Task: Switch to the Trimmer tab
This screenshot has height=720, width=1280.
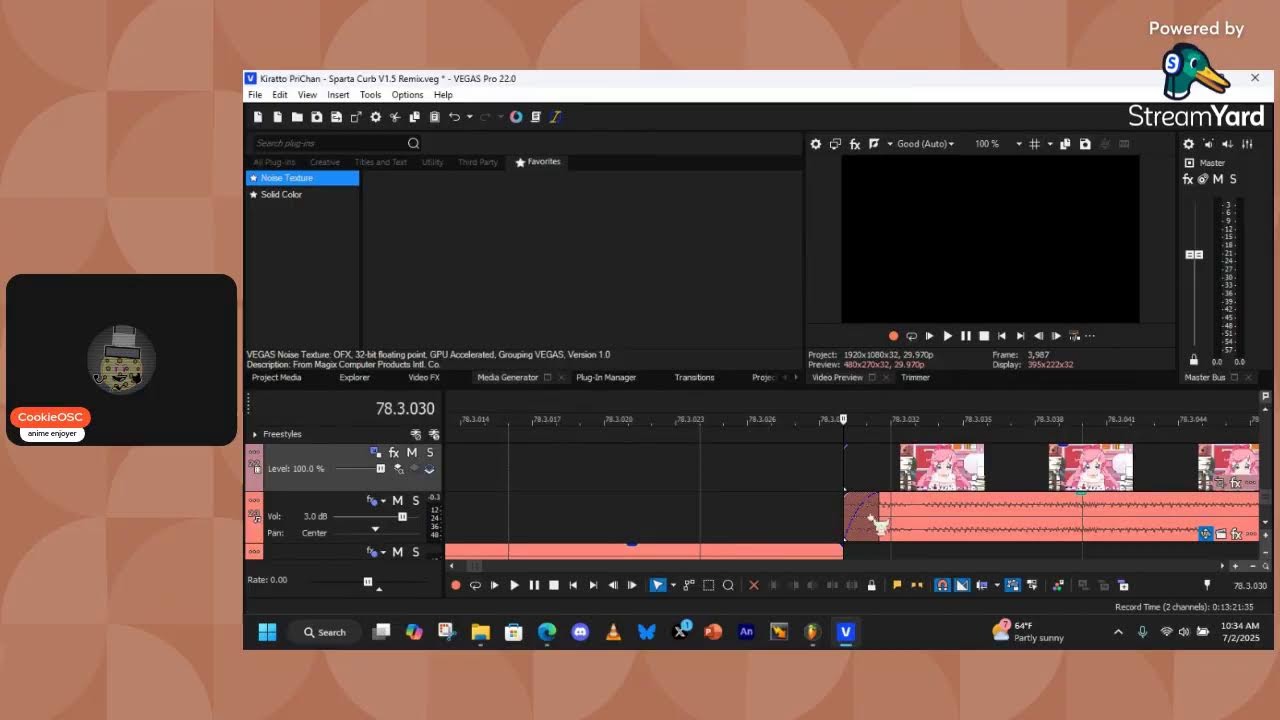Action: click(915, 378)
